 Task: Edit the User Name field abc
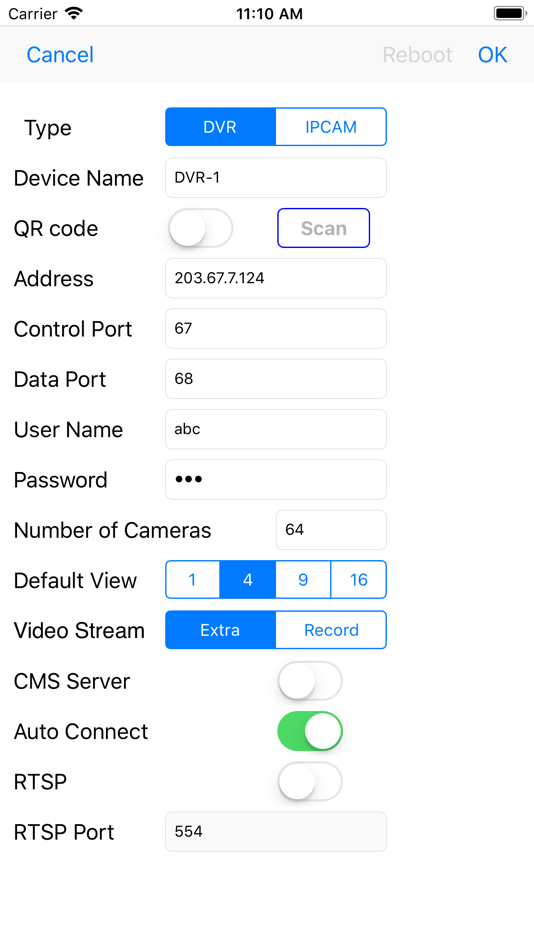[276, 429]
